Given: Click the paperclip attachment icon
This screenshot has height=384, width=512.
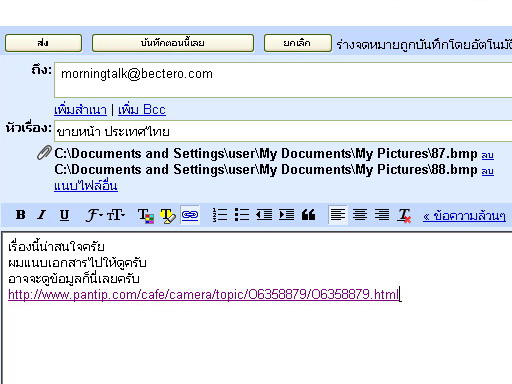Looking at the screenshot, I should point(44,153).
